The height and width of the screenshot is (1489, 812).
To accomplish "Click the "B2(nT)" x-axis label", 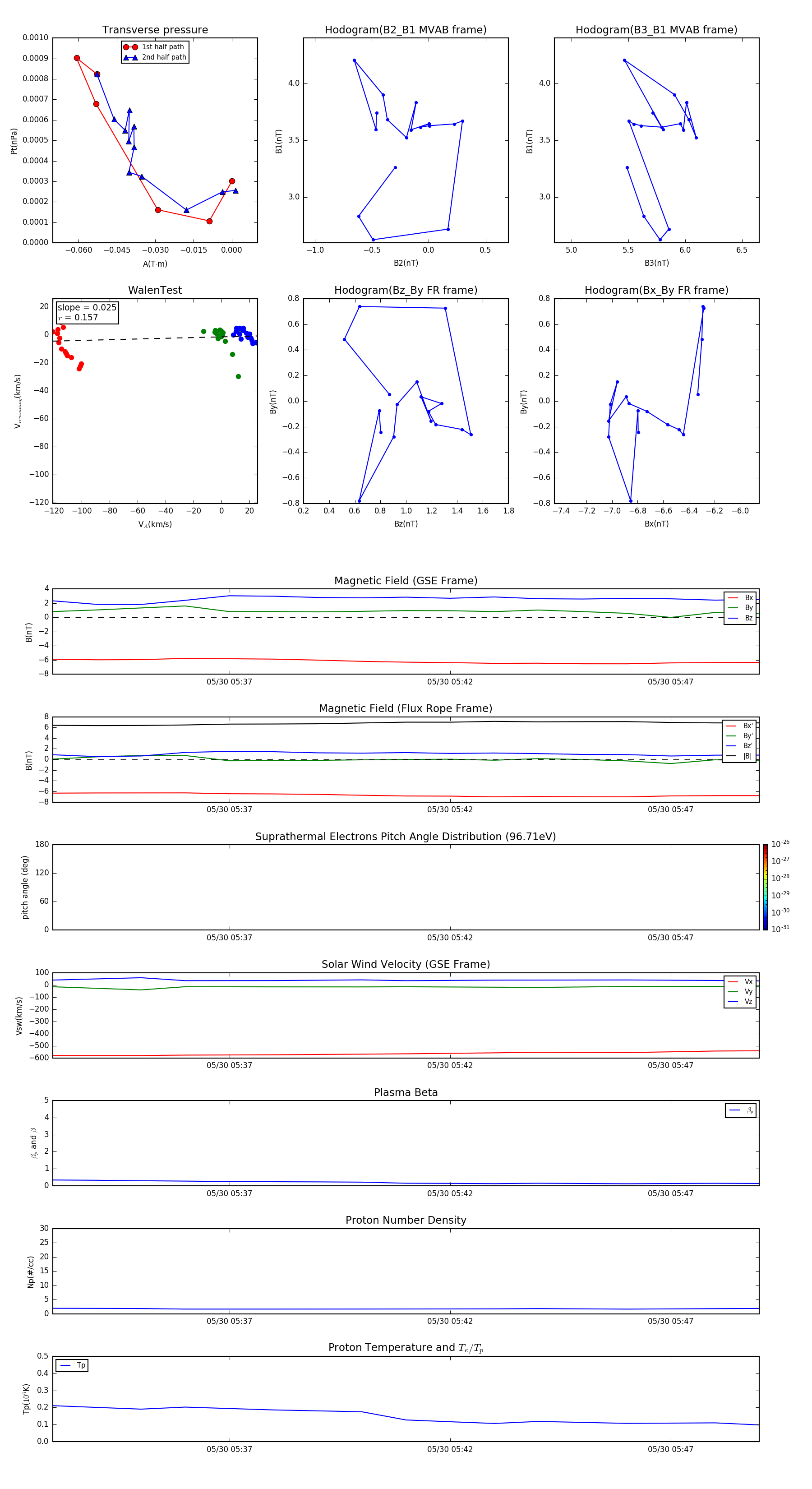I will [x=406, y=264].
